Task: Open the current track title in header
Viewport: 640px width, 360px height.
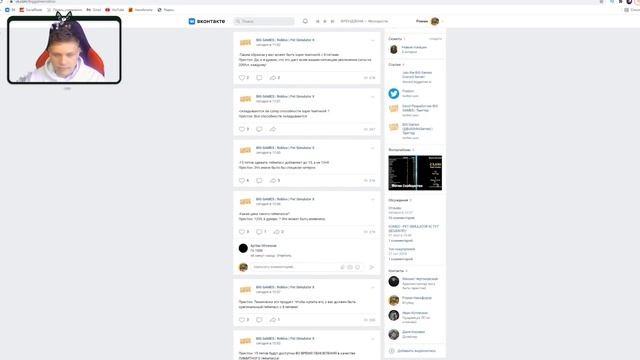Action: (x=364, y=21)
